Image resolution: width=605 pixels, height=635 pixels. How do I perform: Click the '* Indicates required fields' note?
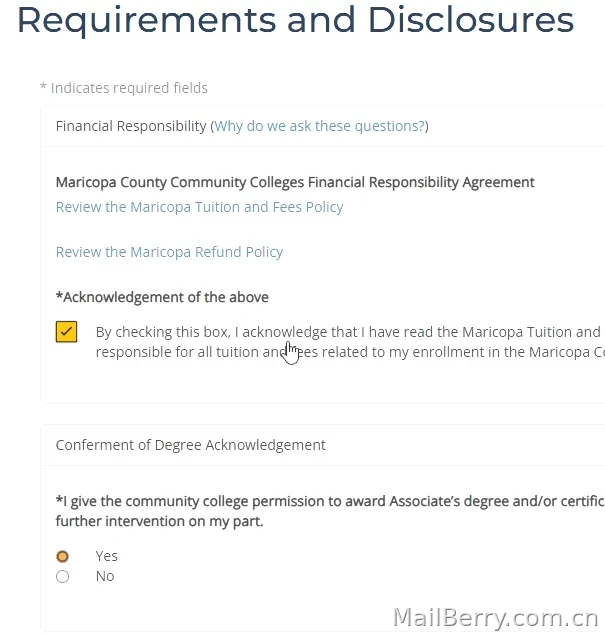(124, 88)
